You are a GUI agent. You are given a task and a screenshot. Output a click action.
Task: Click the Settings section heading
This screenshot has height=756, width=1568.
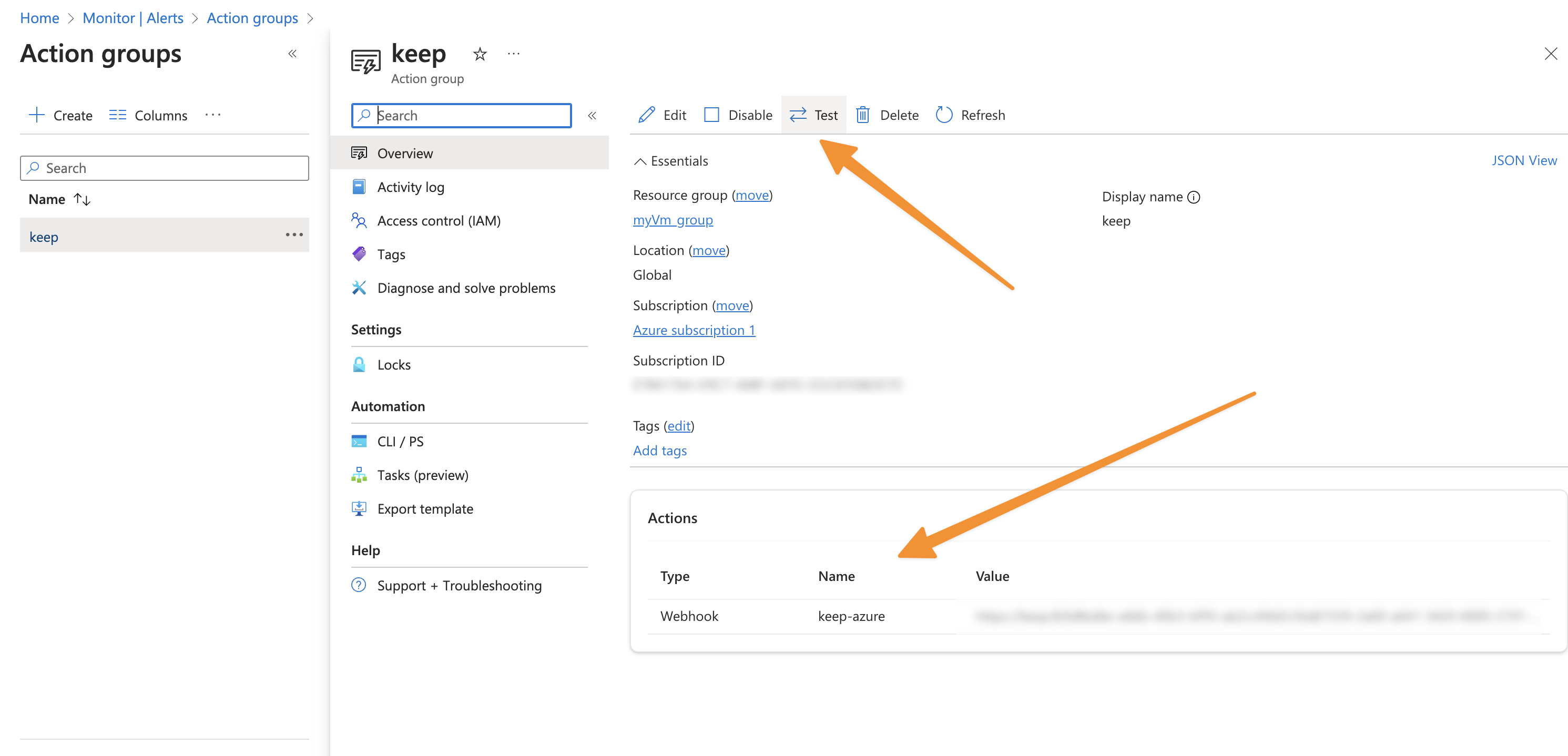[376, 329]
